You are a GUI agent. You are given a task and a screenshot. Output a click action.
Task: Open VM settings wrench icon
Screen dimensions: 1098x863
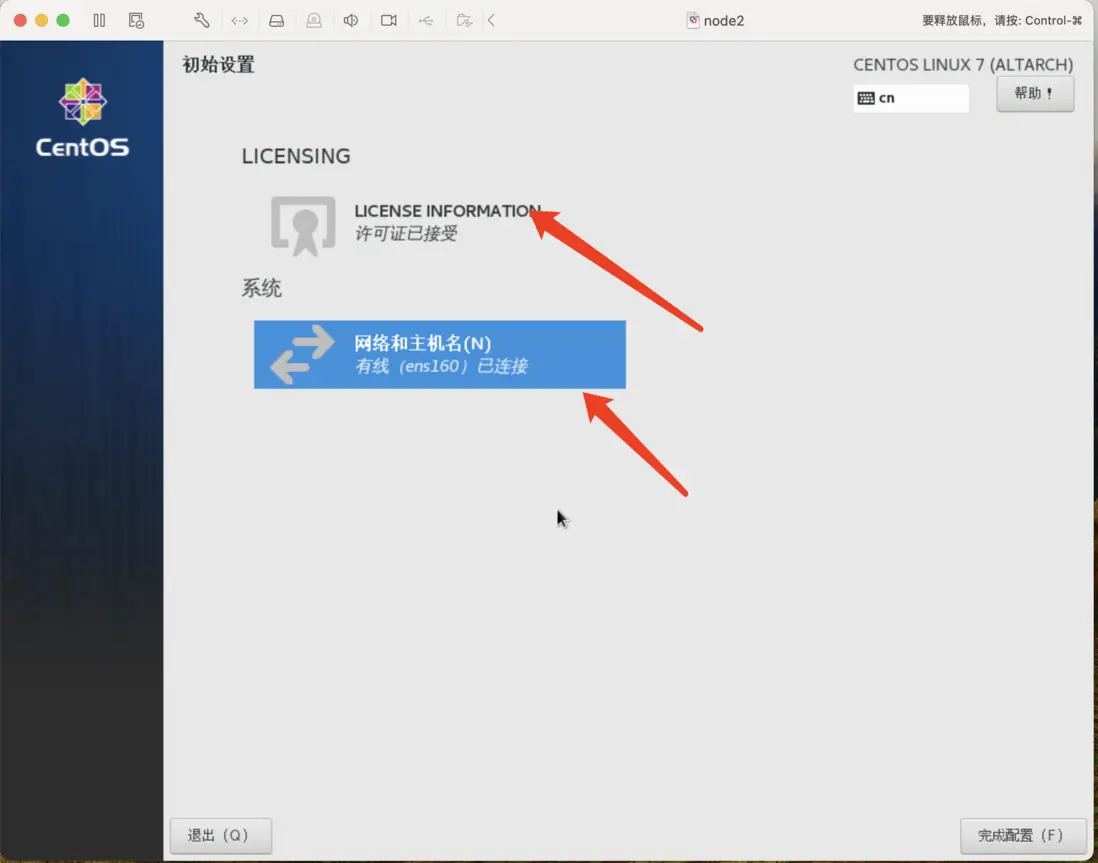click(x=202, y=20)
